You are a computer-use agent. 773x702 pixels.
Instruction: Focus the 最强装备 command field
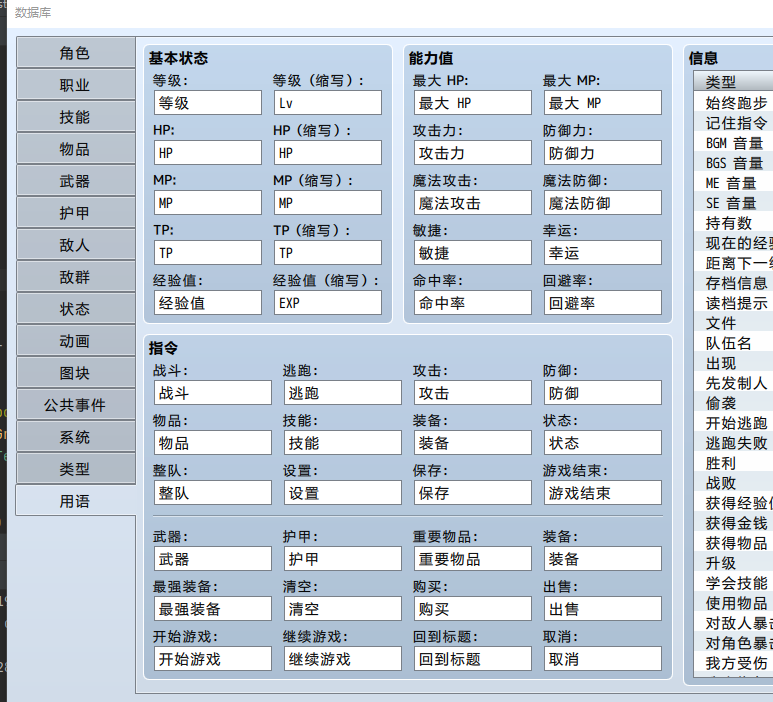click(212, 609)
